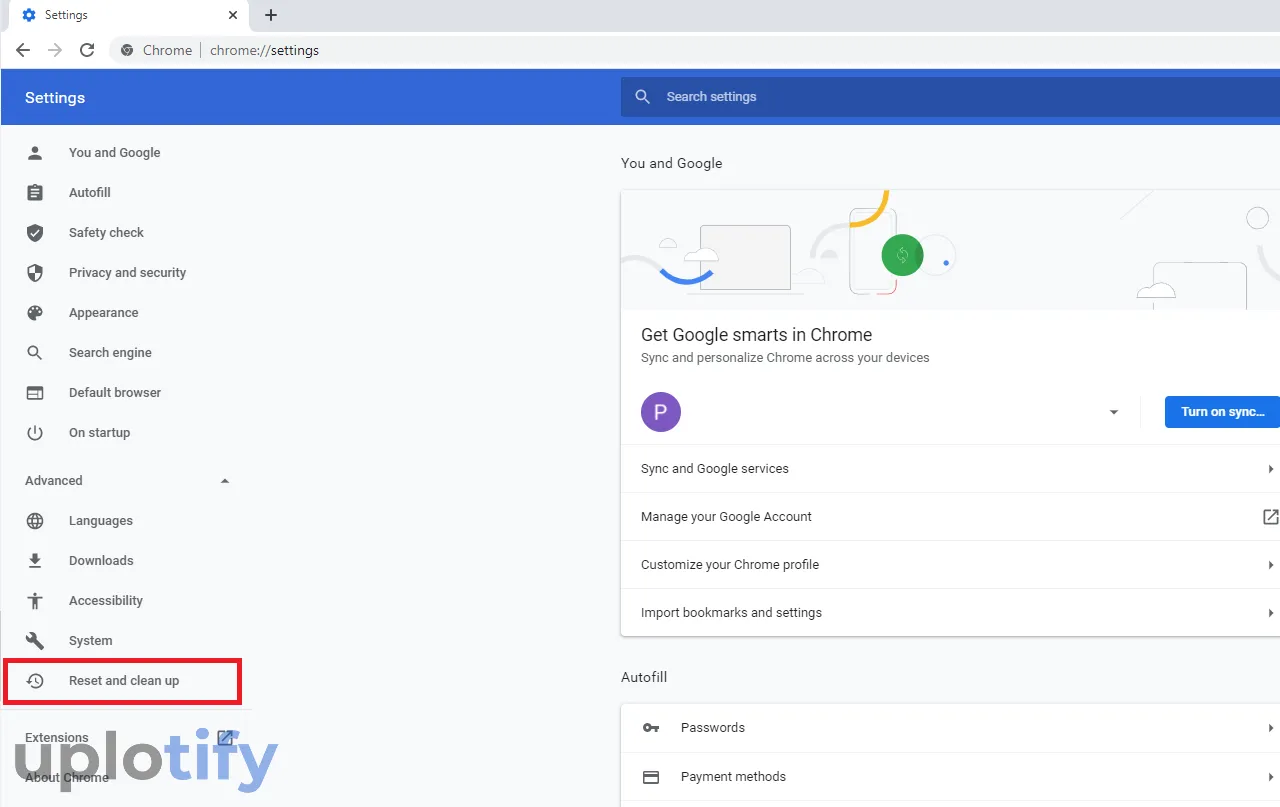The image size is (1280, 807).
Task: Click the Turn on sync button
Action: (x=1222, y=412)
